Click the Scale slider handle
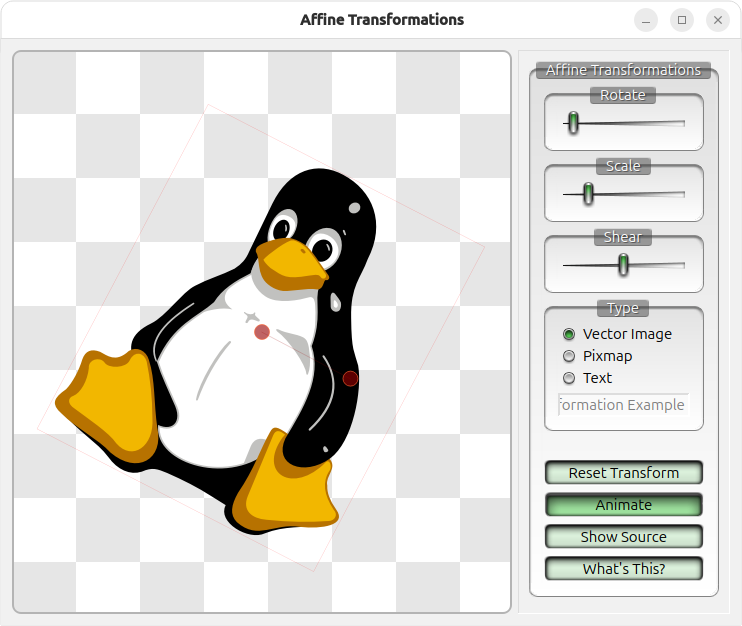This screenshot has width=742, height=626. pos(588,194)
